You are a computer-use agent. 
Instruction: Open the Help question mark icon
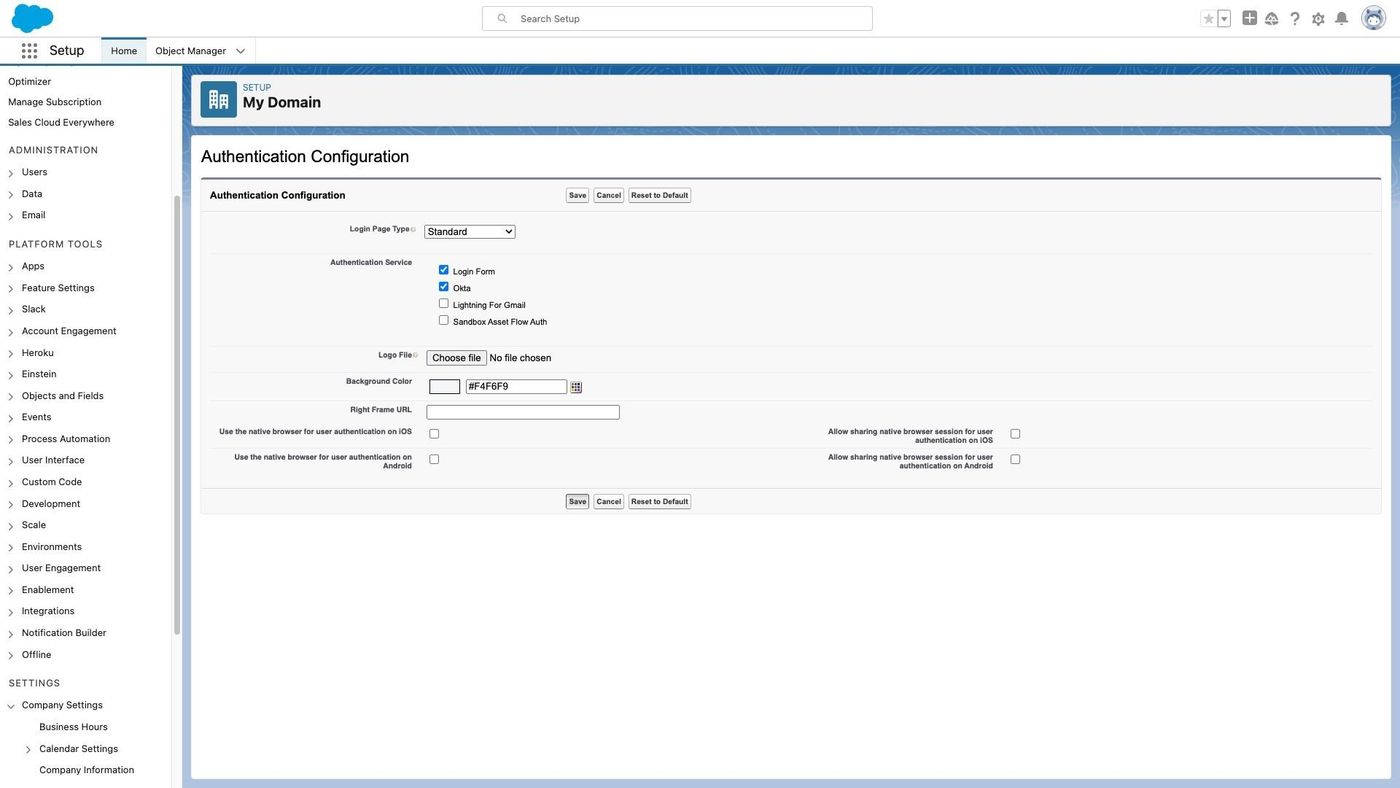coord(1295,18)
